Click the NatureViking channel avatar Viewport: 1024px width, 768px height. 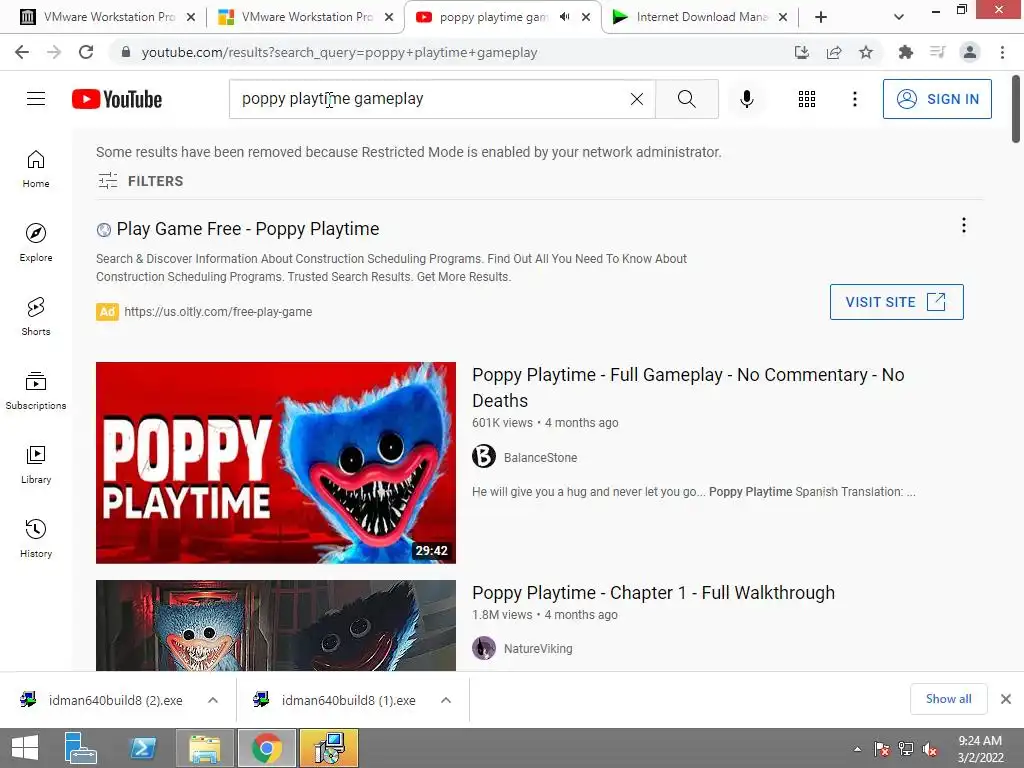coord(484,648)
